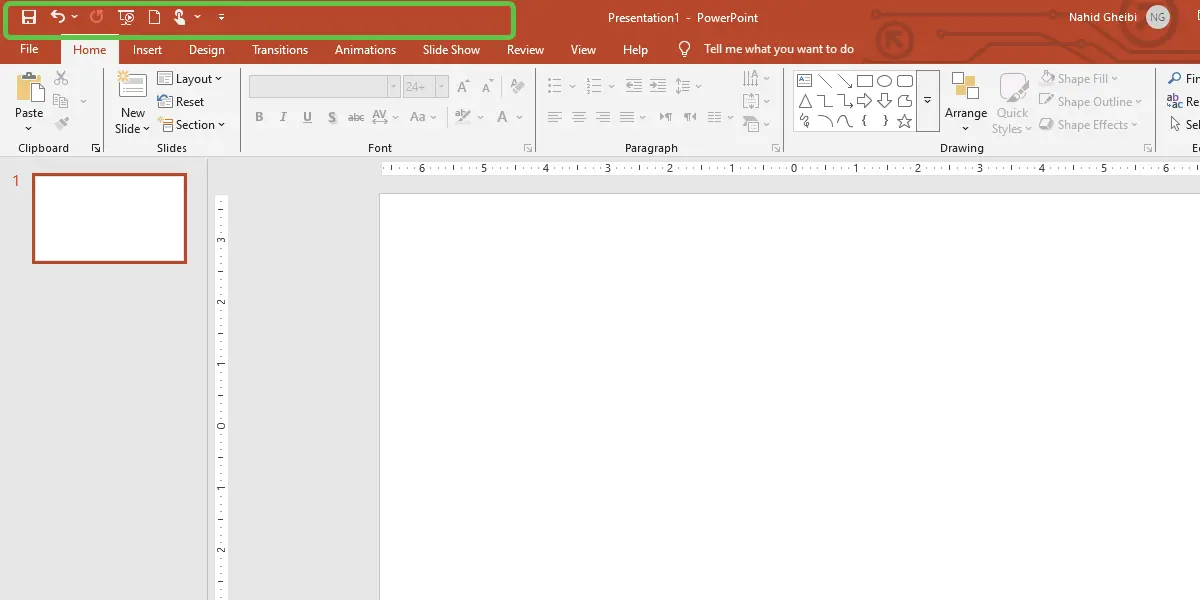Screen dimensions: 1200x600
Task: Open the Help tab
Action: (x=635, y=50)
